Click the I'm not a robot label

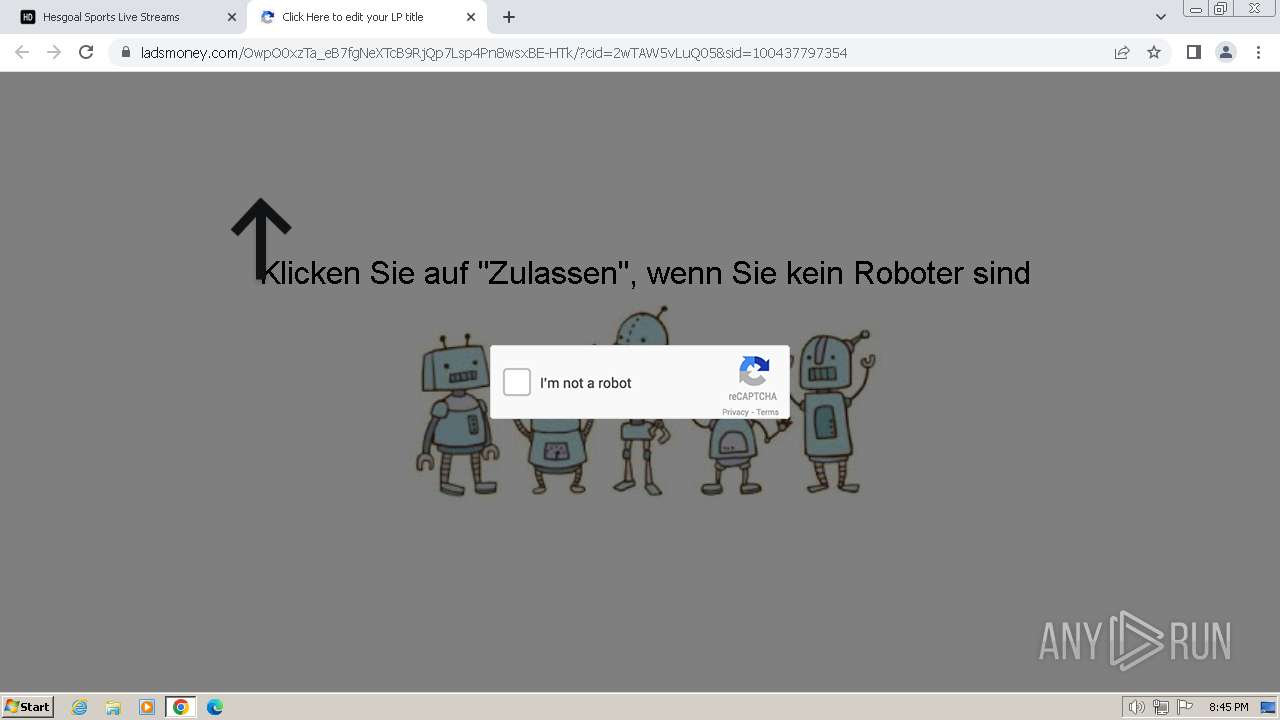585,383
